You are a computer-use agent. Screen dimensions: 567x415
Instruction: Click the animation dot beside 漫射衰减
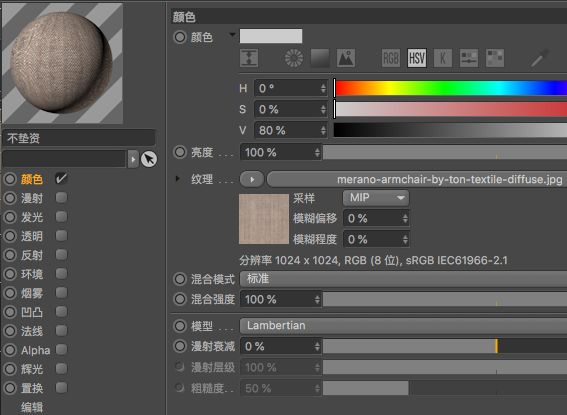click(179, 346)
